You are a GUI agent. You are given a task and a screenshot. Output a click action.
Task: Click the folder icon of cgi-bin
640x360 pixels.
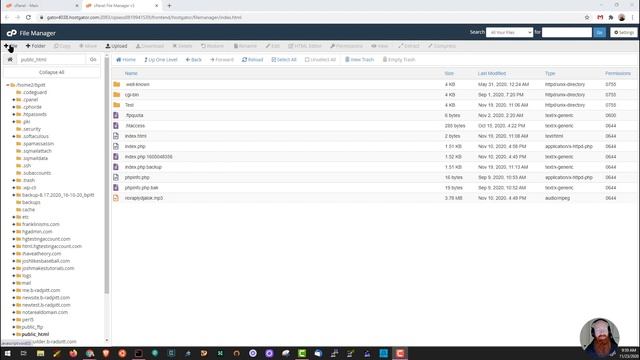pos(117,95)
